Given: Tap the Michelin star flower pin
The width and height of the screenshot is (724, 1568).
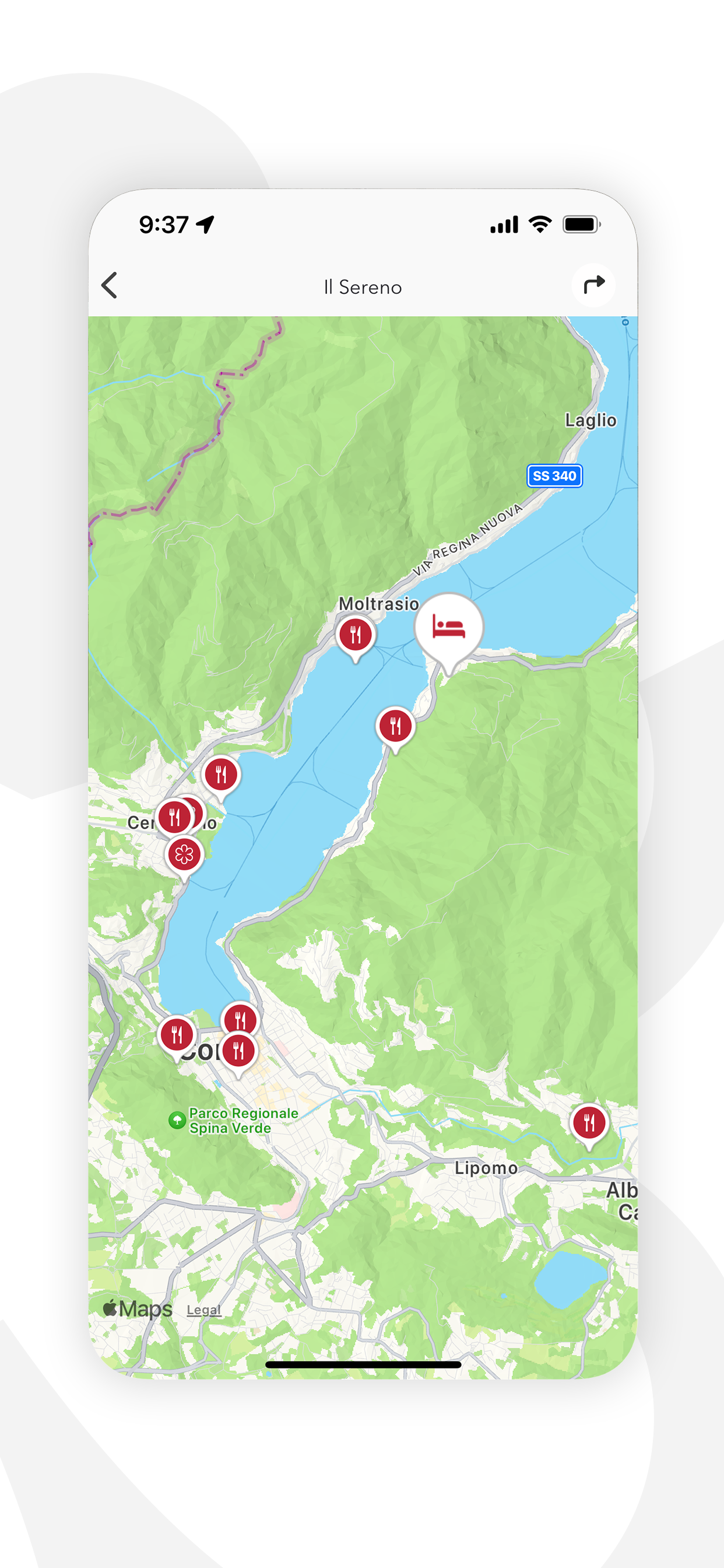Looking at the screenshot, I should pyautogui.click(x=184, y=855).
